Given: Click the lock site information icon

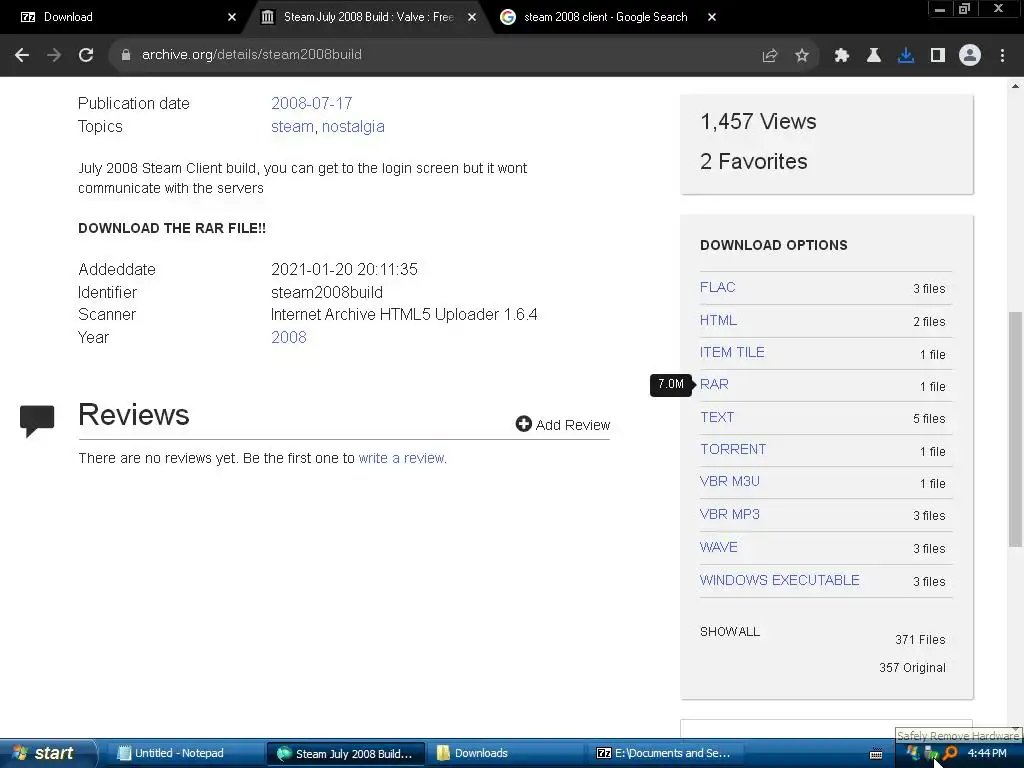Looking at the screenshot, I should [125, 55].
